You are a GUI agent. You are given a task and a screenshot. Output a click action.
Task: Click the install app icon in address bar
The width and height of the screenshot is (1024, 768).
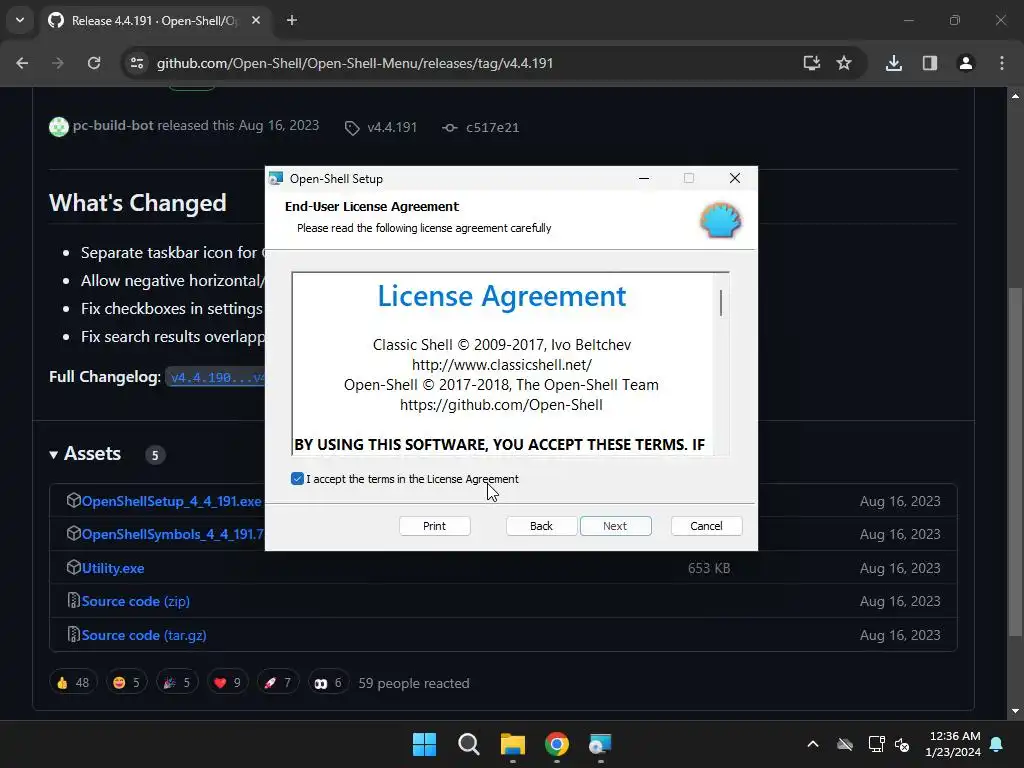click(812, 63)
